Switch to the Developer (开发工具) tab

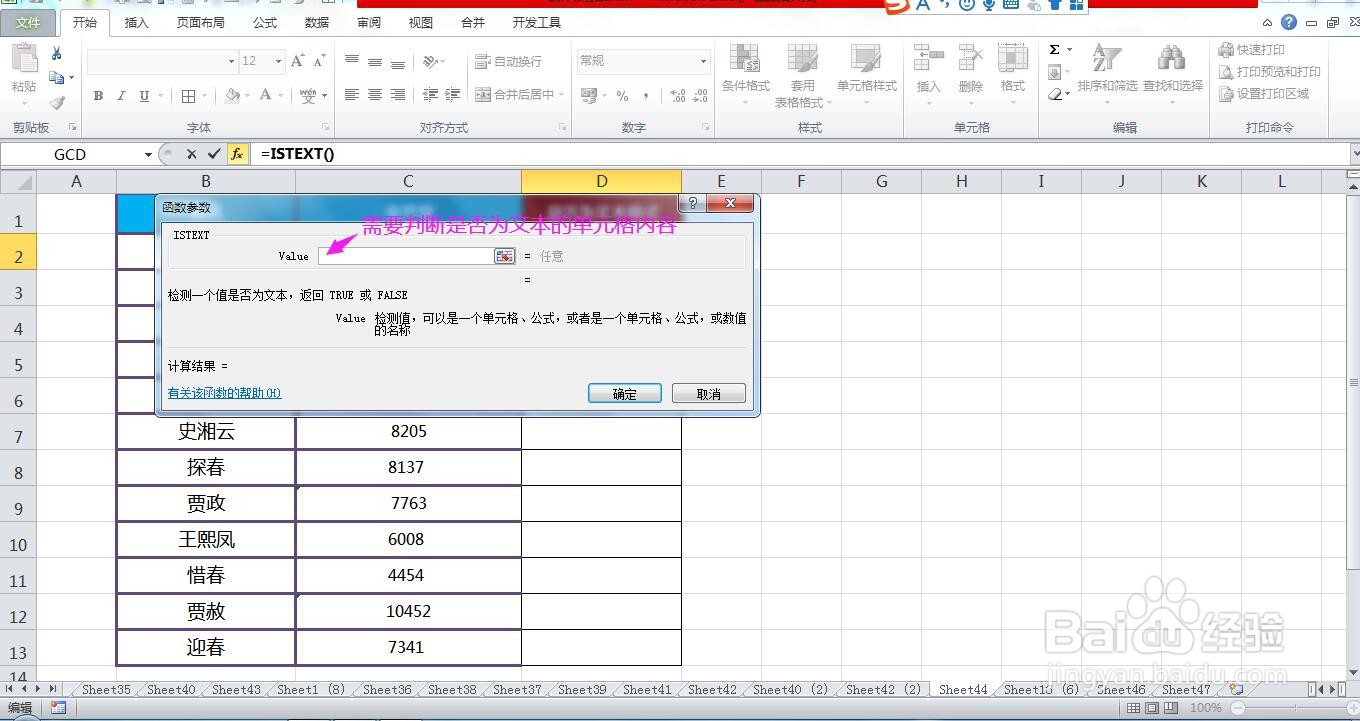(536, 22)
